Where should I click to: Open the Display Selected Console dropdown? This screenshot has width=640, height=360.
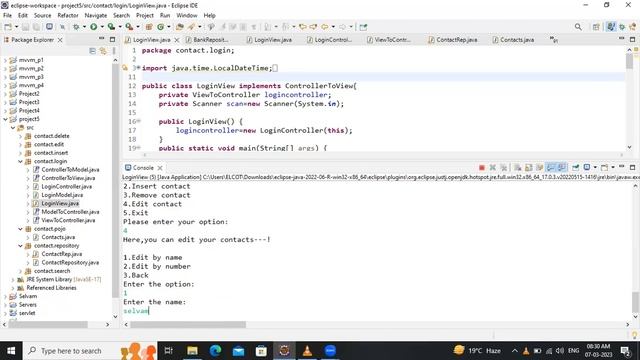pyautogui.click(x=595, y=168)
